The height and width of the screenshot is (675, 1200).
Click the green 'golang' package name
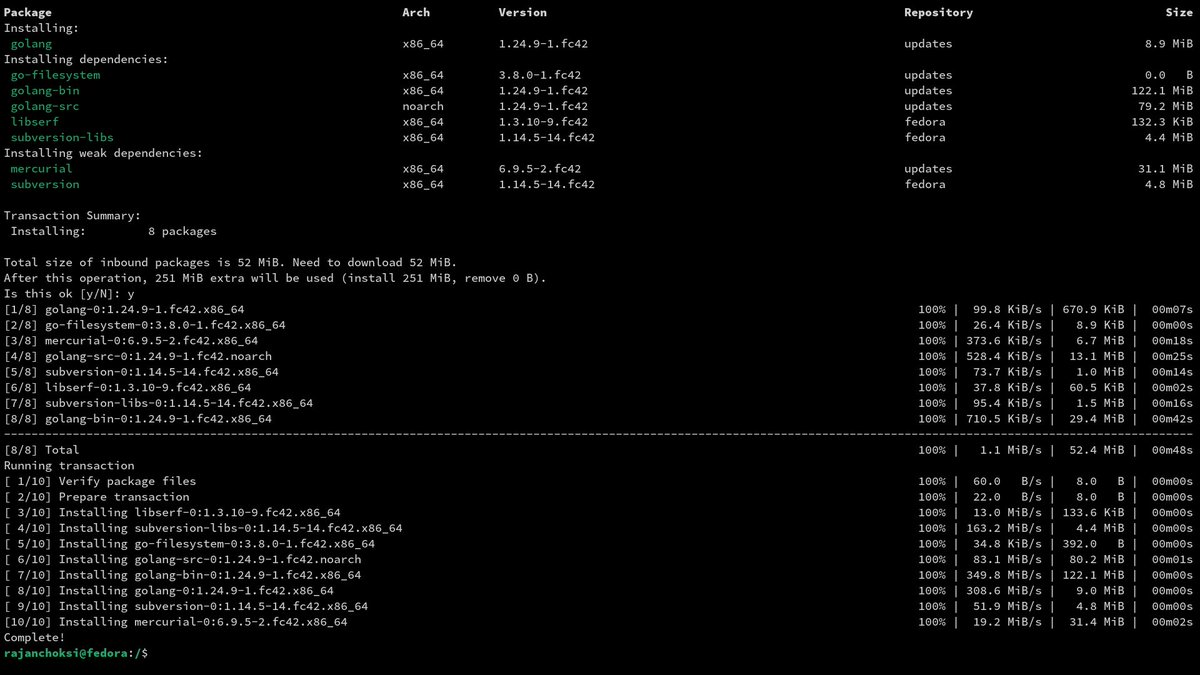(31, 44)
